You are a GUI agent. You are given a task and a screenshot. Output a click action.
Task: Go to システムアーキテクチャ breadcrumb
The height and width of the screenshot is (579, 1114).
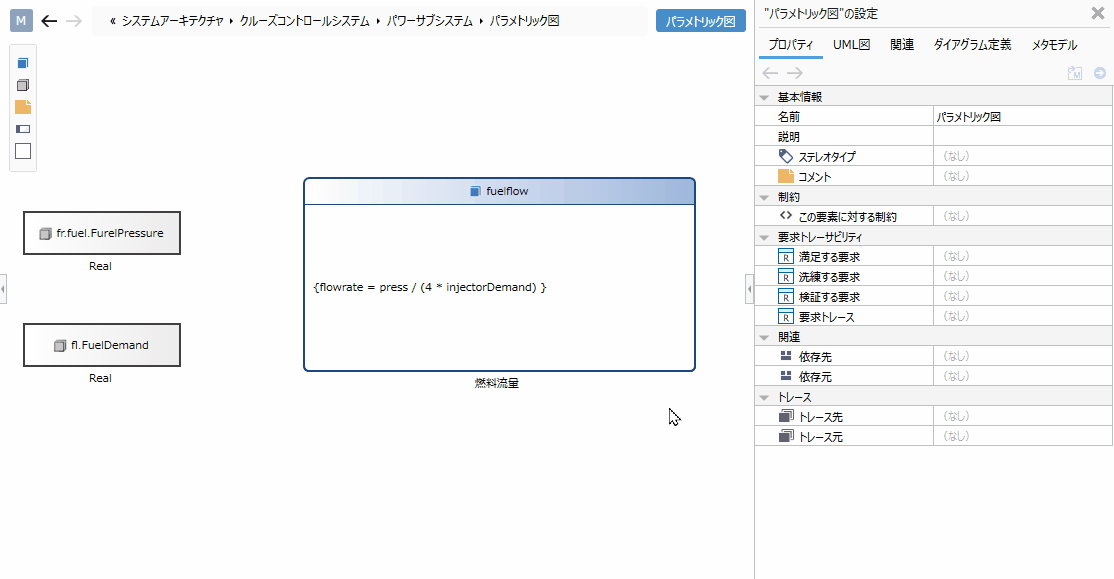[173, 21]
